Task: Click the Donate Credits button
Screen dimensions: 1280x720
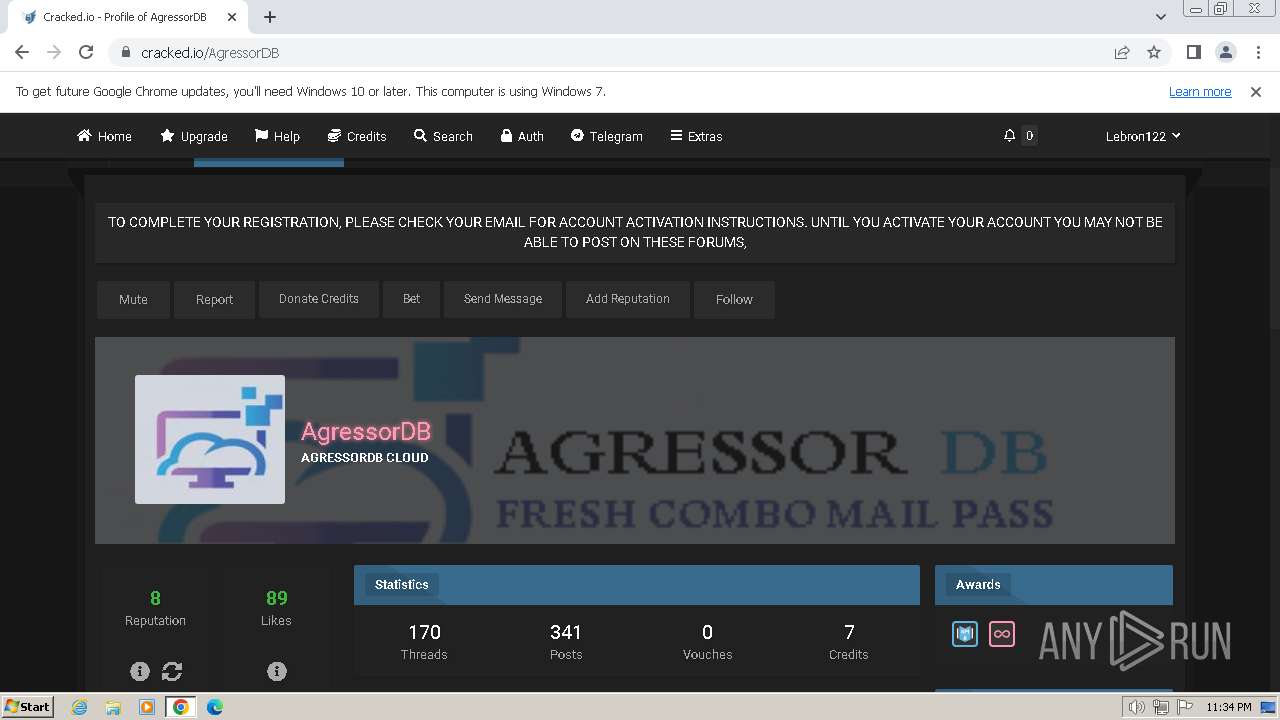Action: coord(319,299)
